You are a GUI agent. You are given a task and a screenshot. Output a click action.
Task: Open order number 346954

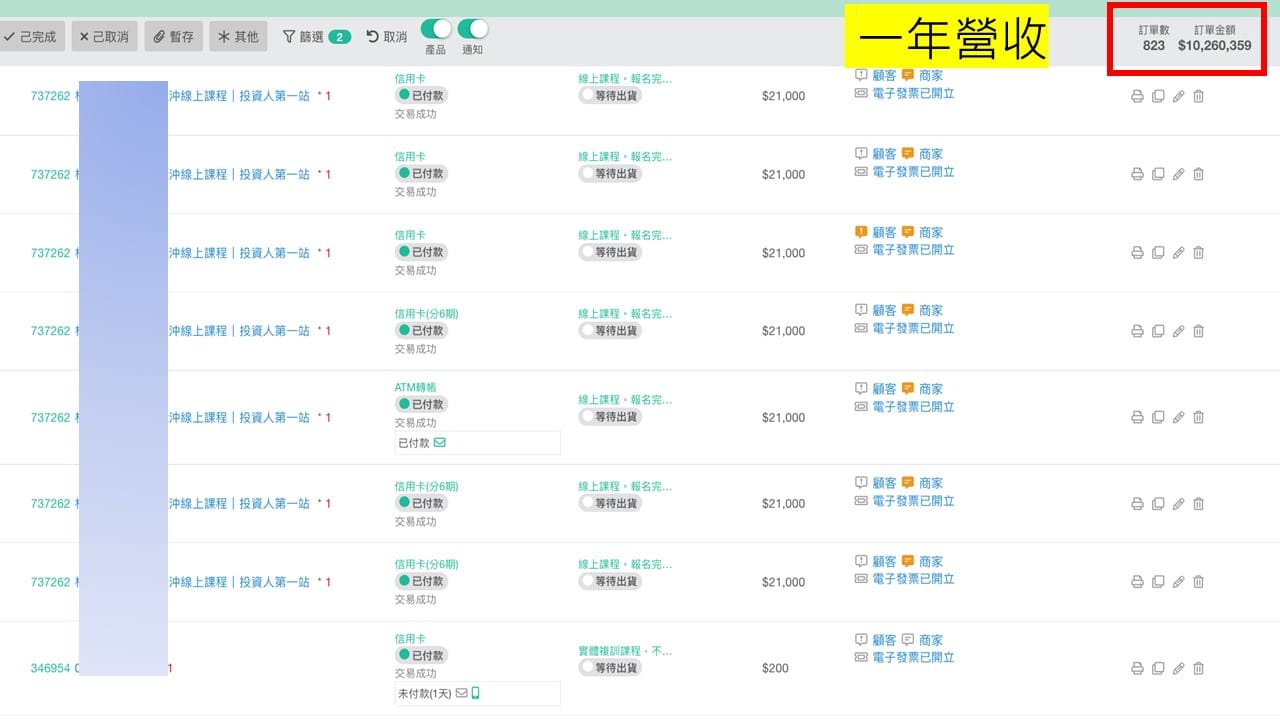coord(50,668)
